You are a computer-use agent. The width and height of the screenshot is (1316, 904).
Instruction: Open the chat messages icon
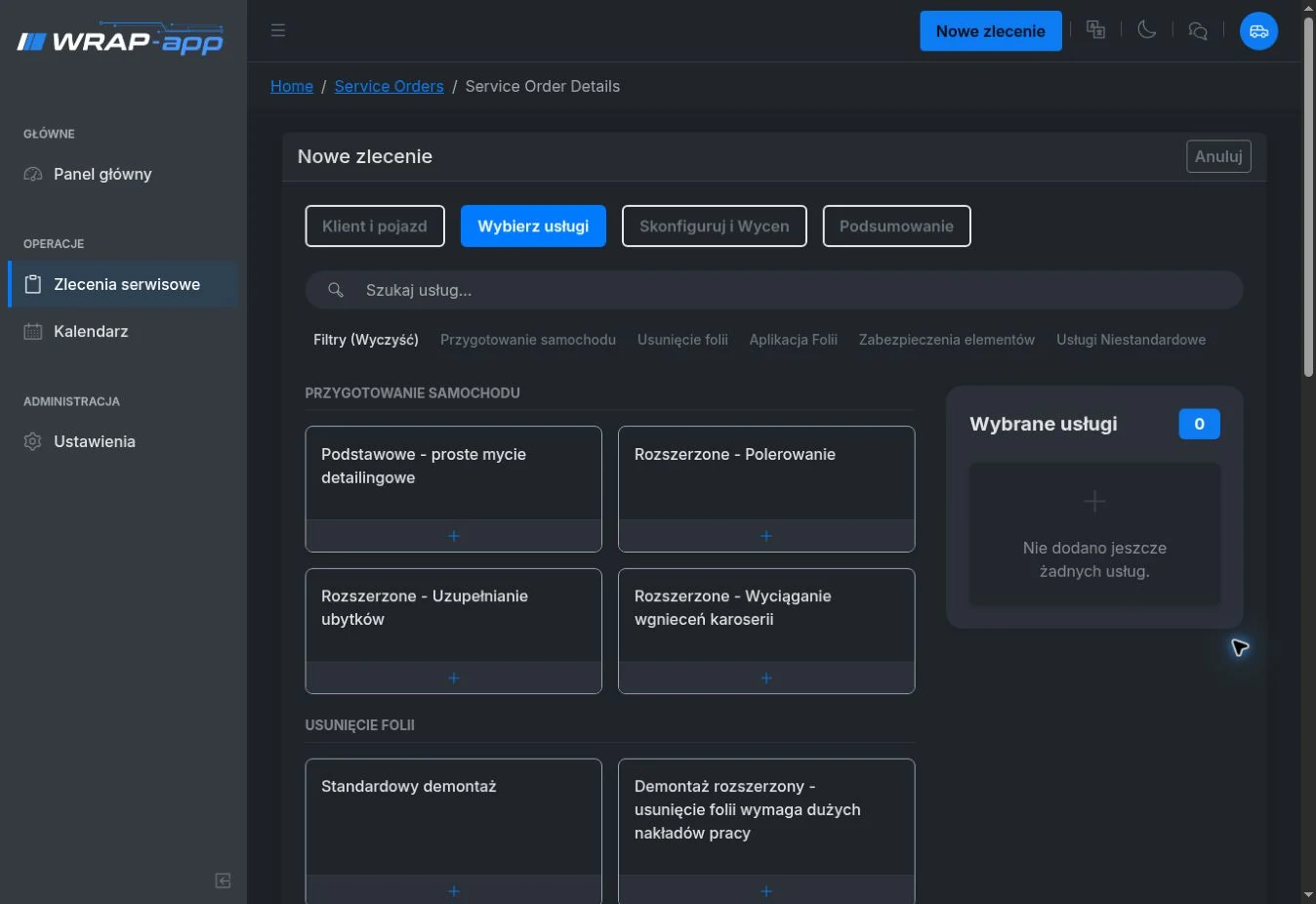coord(1198,31)
